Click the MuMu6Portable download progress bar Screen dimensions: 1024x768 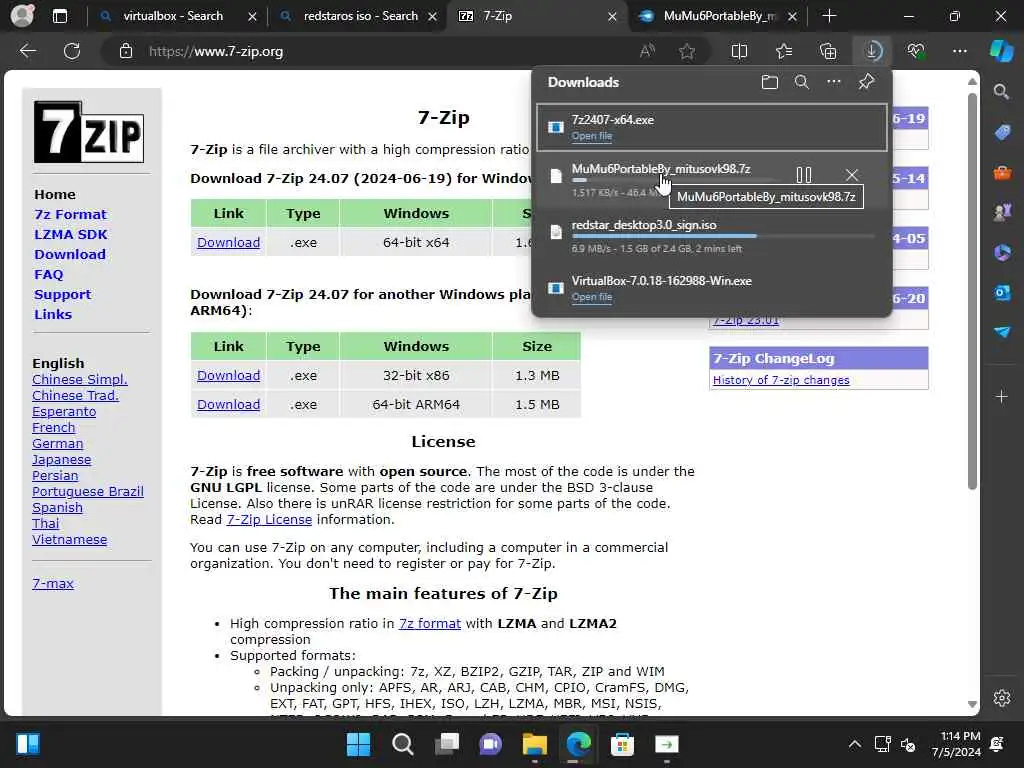pyautogui.click(x=676, y=180)
